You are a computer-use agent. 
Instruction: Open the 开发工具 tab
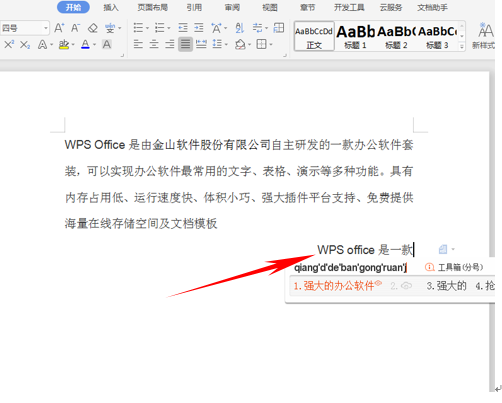[x=349, y=7]
